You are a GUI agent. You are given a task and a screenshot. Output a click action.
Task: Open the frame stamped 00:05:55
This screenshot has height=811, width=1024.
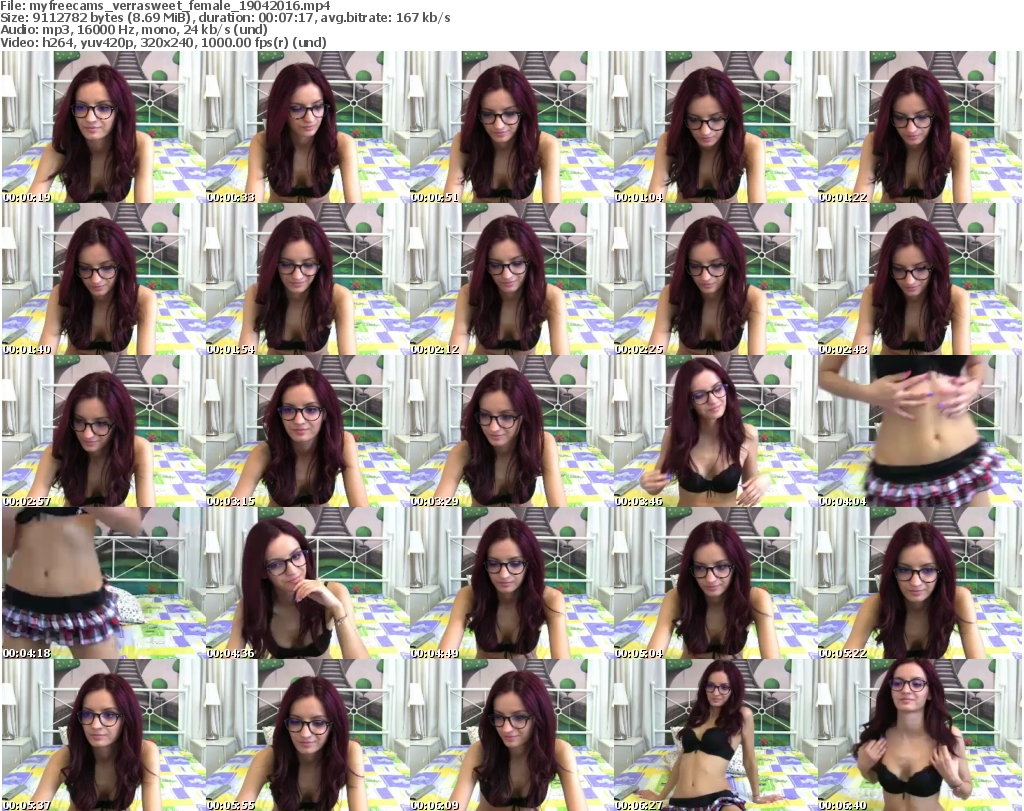pos(307,735)
